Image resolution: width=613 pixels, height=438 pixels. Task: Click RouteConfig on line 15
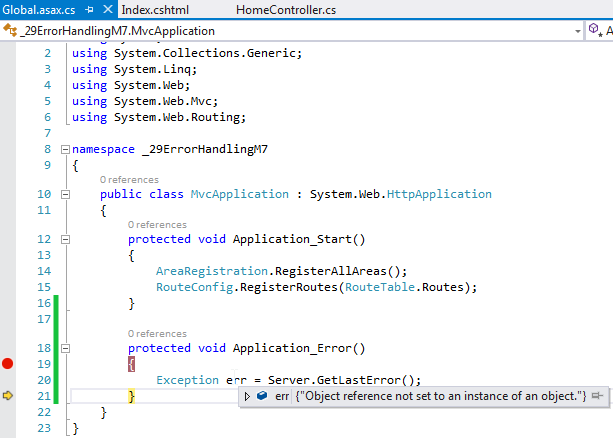[x=195, y=287]
